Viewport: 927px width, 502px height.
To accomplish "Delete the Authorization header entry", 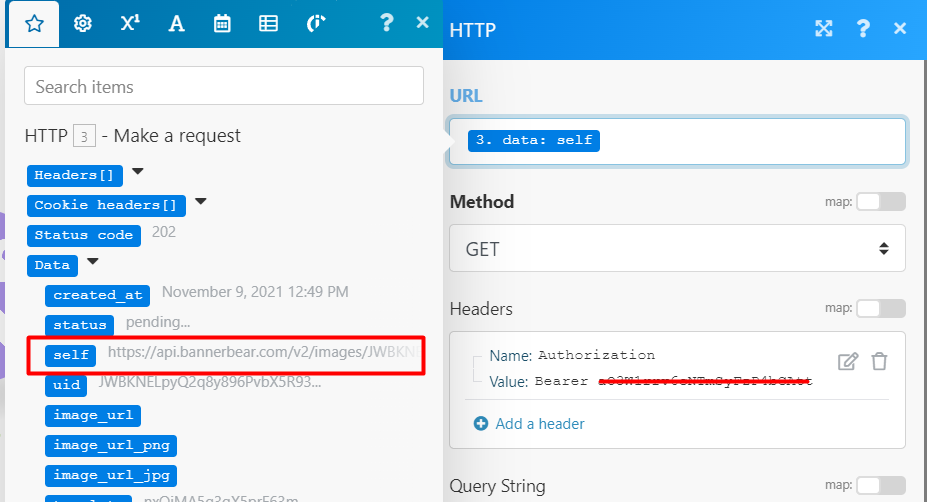I will (x=878, y=361).
